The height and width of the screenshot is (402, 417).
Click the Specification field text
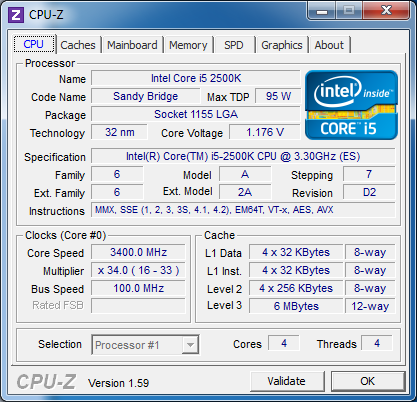click(x=243, y=156)
